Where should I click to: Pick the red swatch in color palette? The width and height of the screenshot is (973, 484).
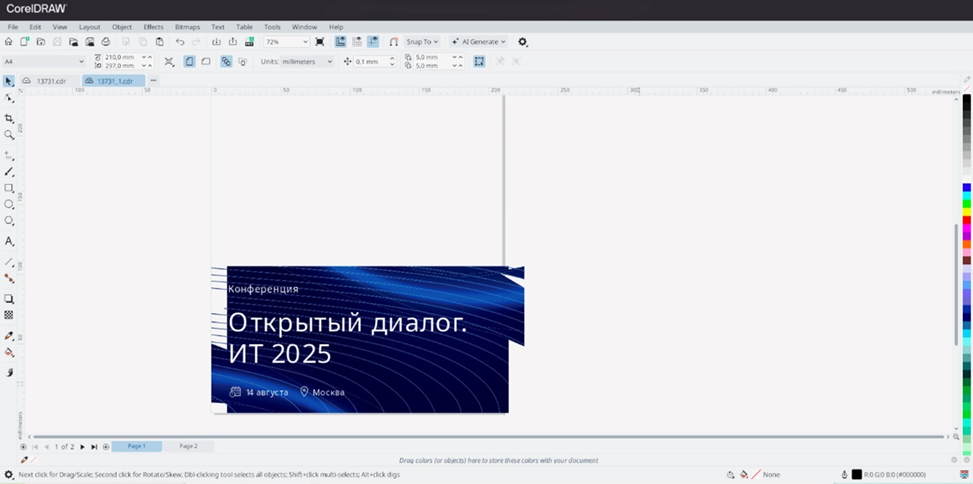pyautogui.click(x=967, y=220)
